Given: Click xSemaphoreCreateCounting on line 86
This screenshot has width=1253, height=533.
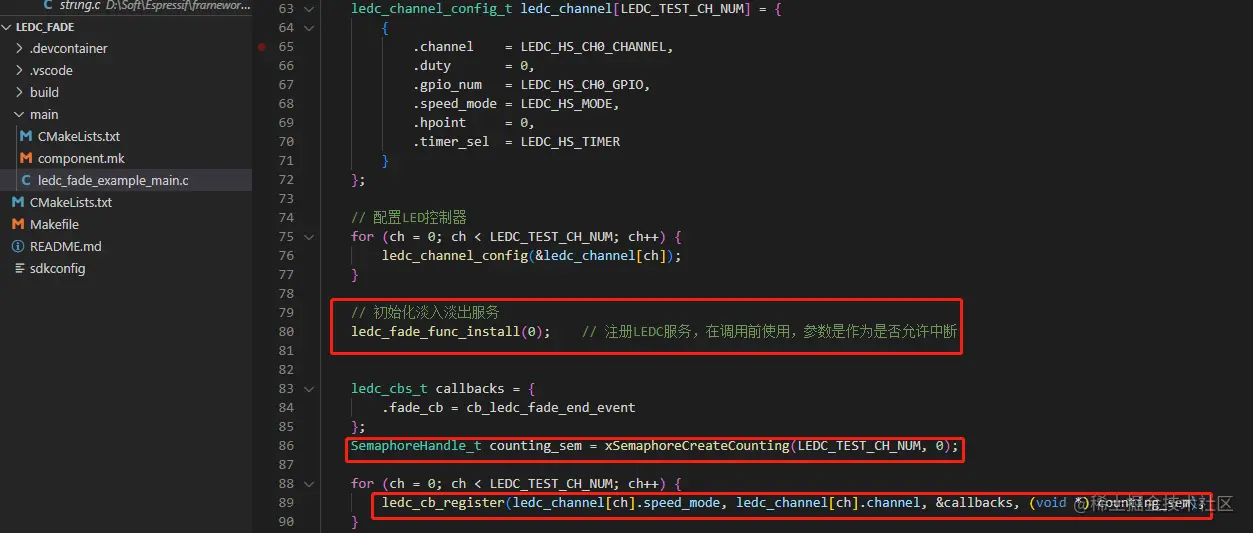Looking at the screenshot, I should pyautogui.click(x=697, y=445).
